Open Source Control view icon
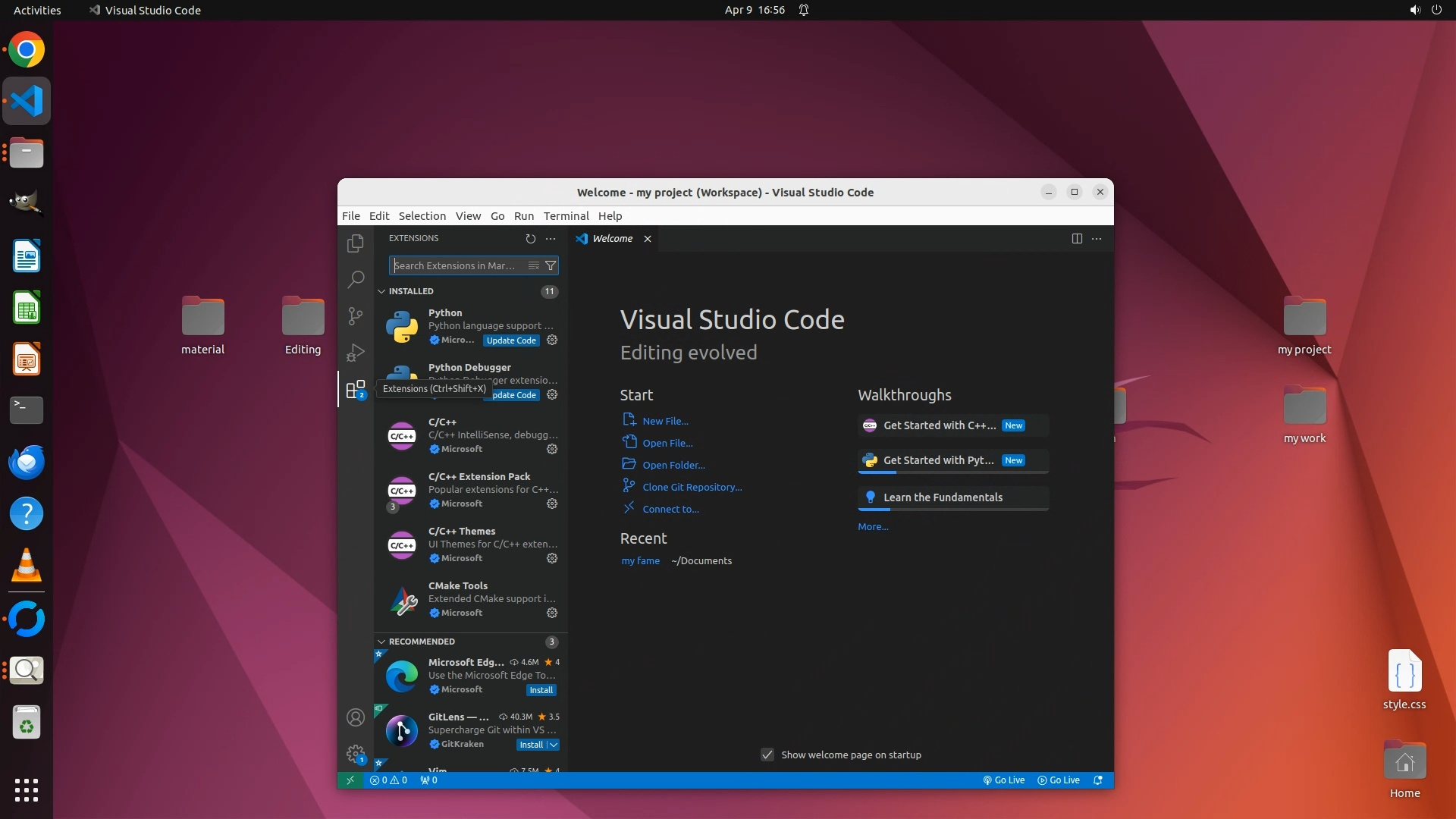This screenshot has width=1456, height=819. click(x=355, y=316)
